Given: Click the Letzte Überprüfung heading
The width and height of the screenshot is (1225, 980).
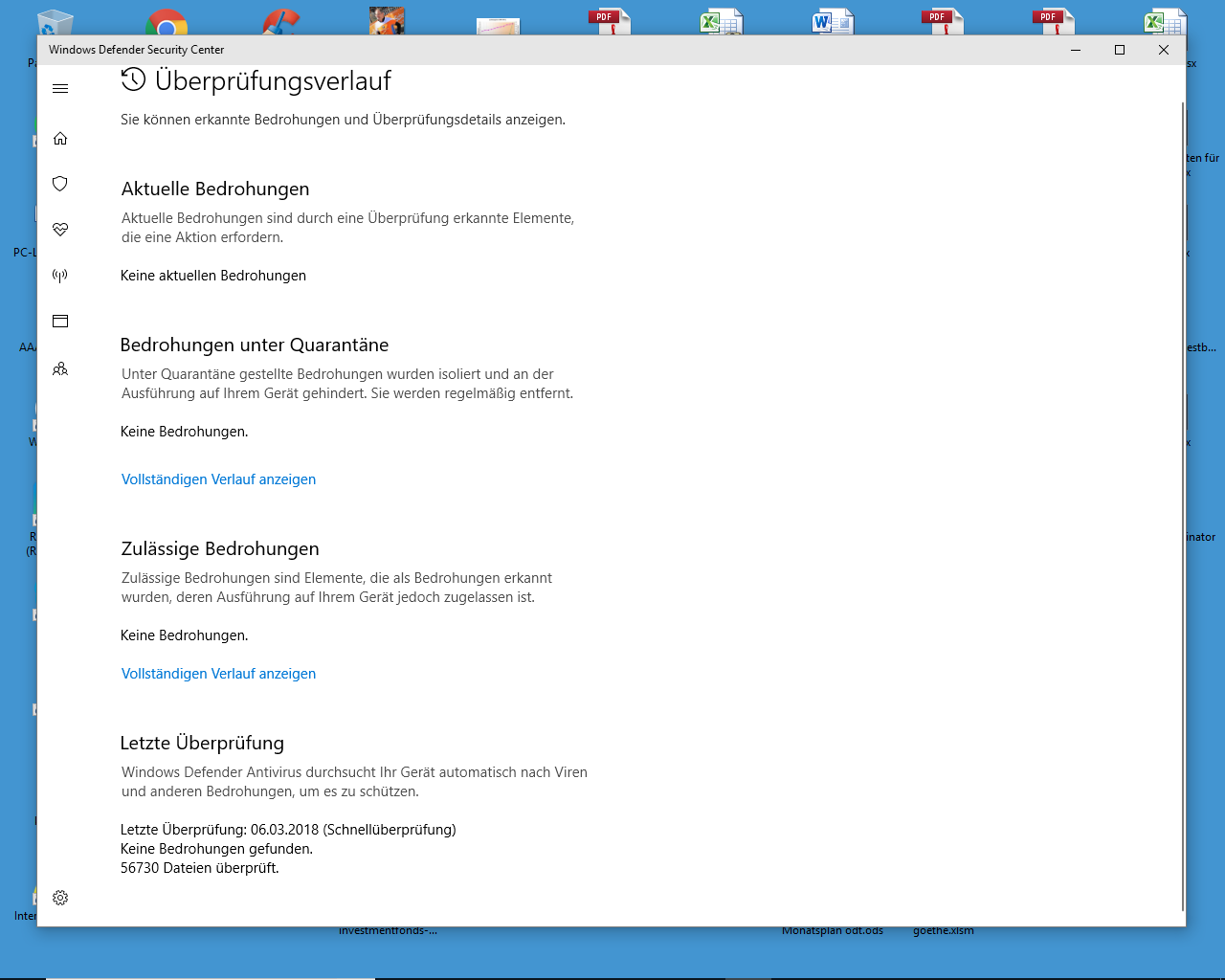Looking at the screenshot, I should 202,744.
